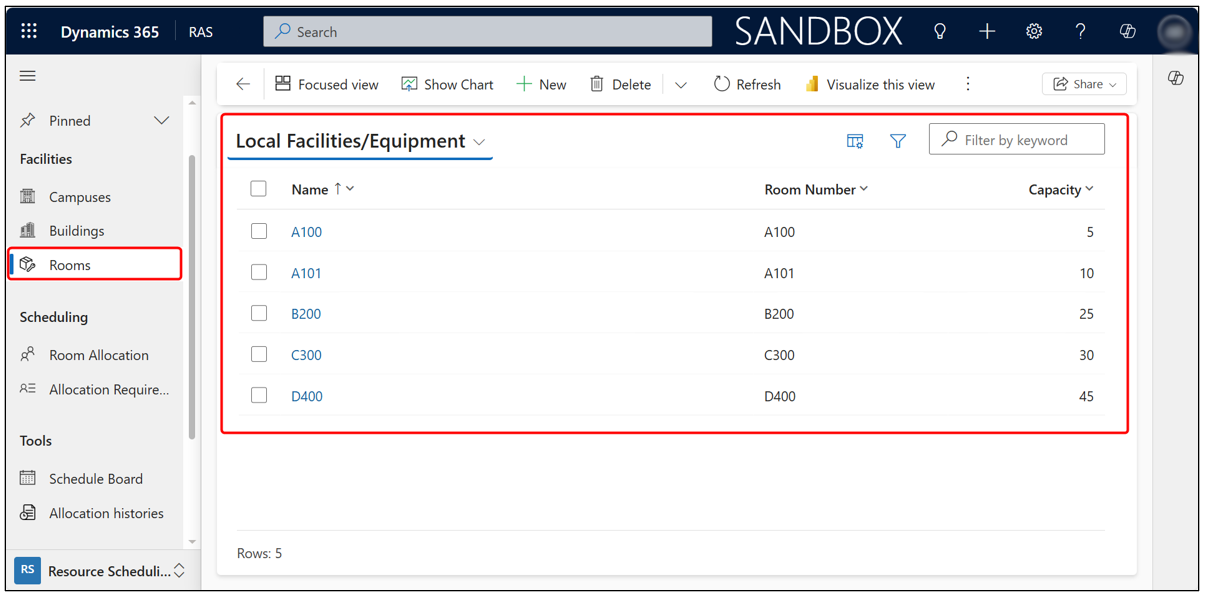Click the edit filters funnel icon
This screenshot has height=599, width=1208.
point(898,141)
